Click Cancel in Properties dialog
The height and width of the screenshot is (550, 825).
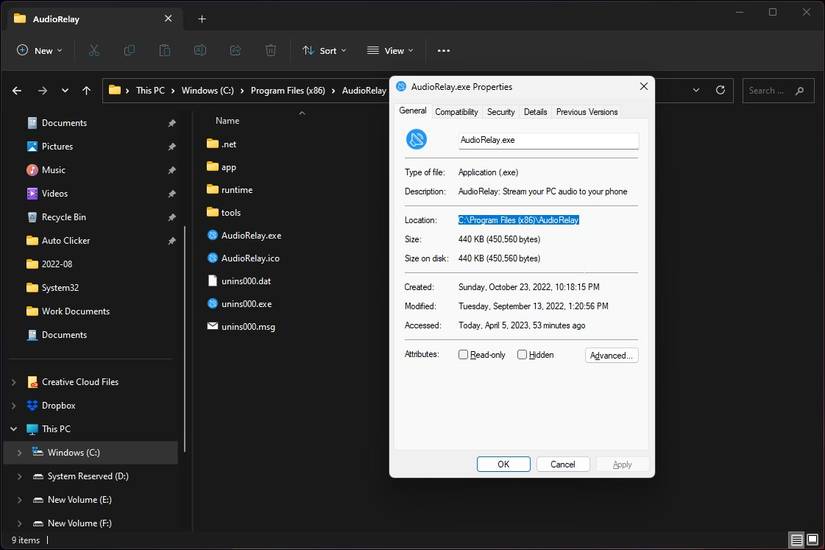(562, 464)
